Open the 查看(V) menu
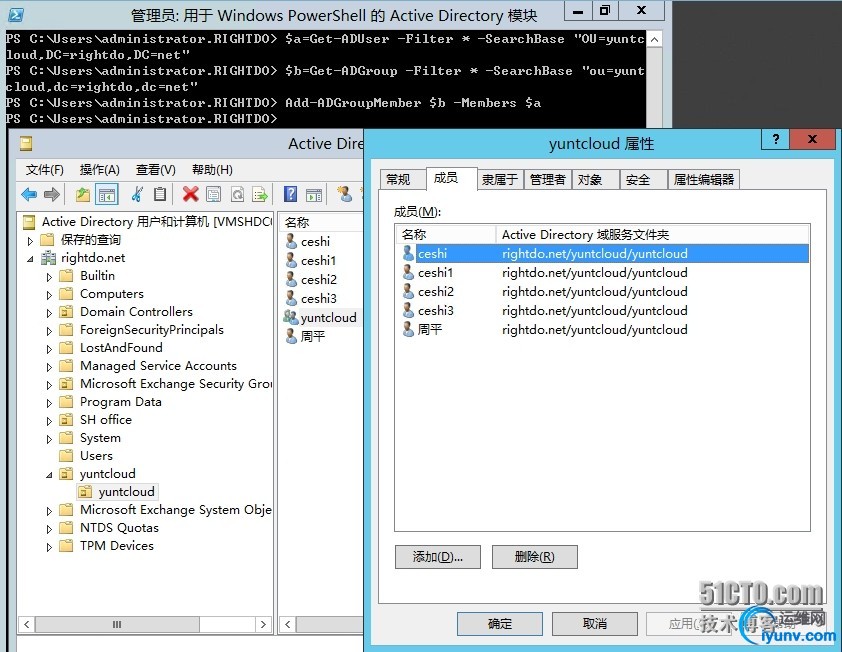The height and width of the screenshot is (652, 842). [x=156, y=170]
